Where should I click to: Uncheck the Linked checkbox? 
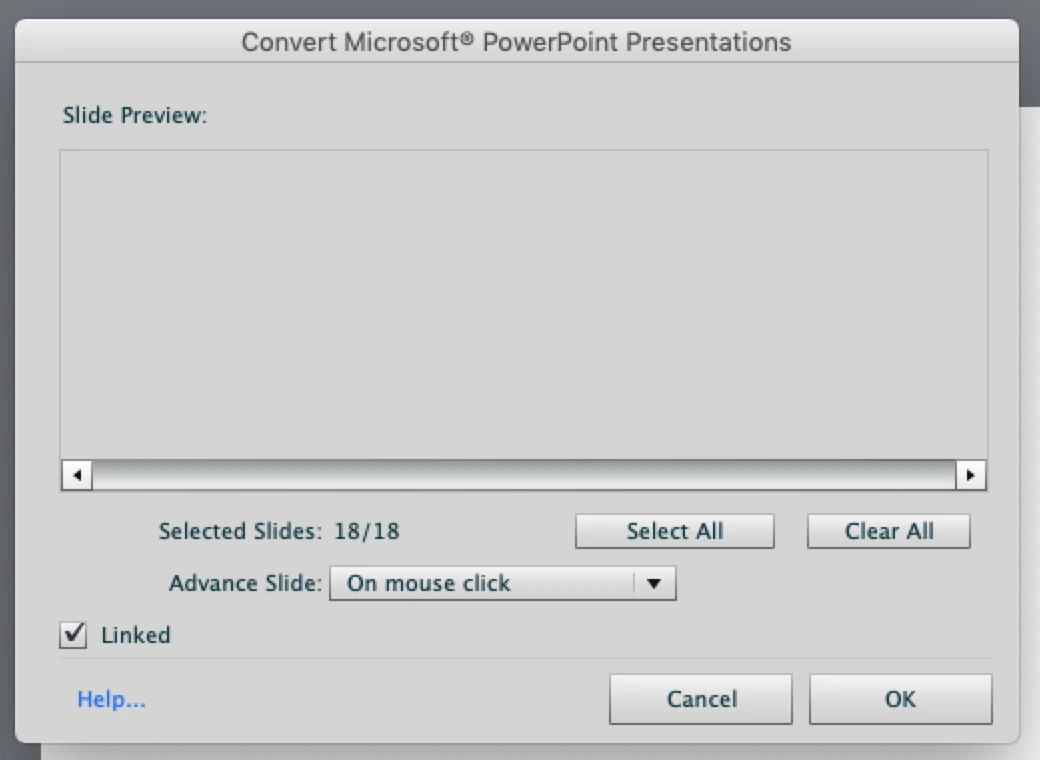tap(73, 635)
